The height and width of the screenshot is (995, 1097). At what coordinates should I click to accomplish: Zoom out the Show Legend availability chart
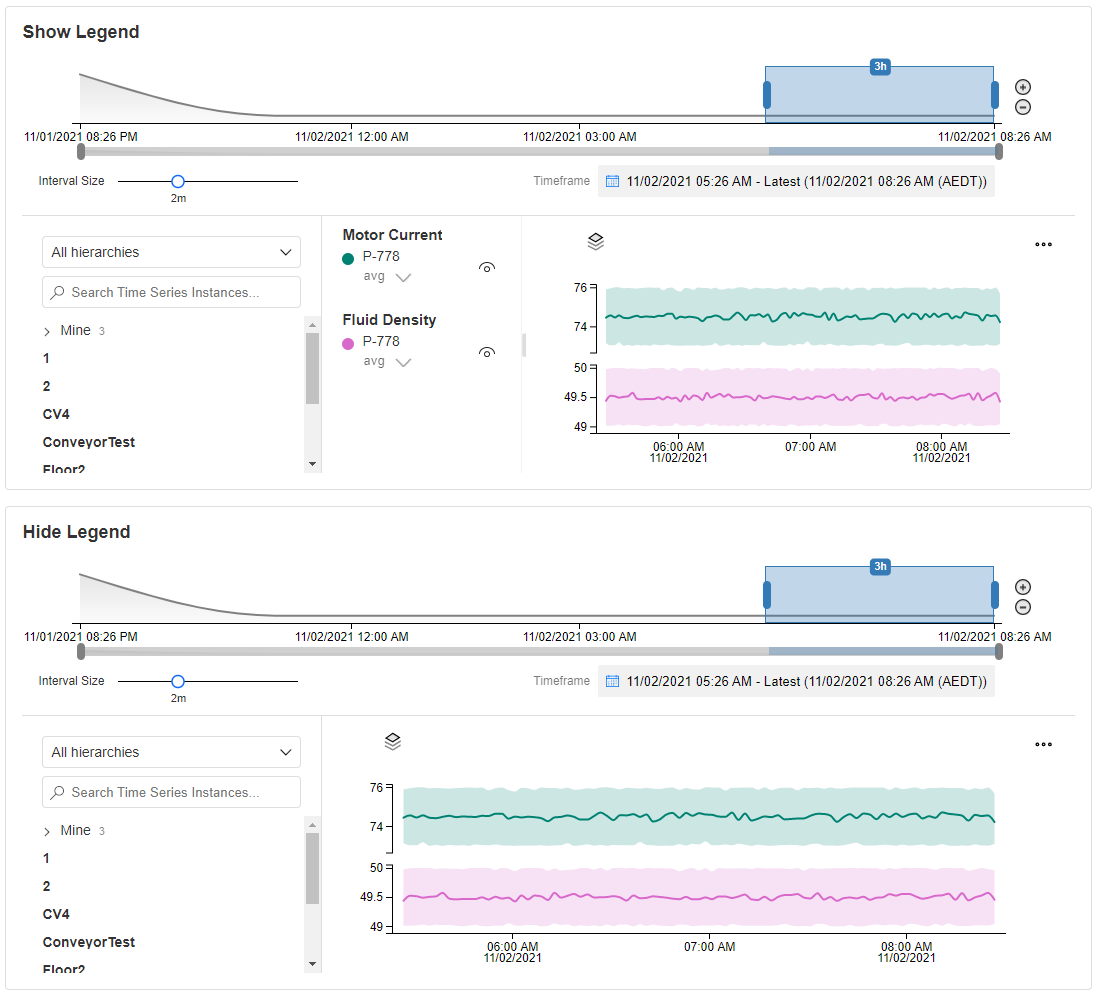click(x=1023, y=107)
